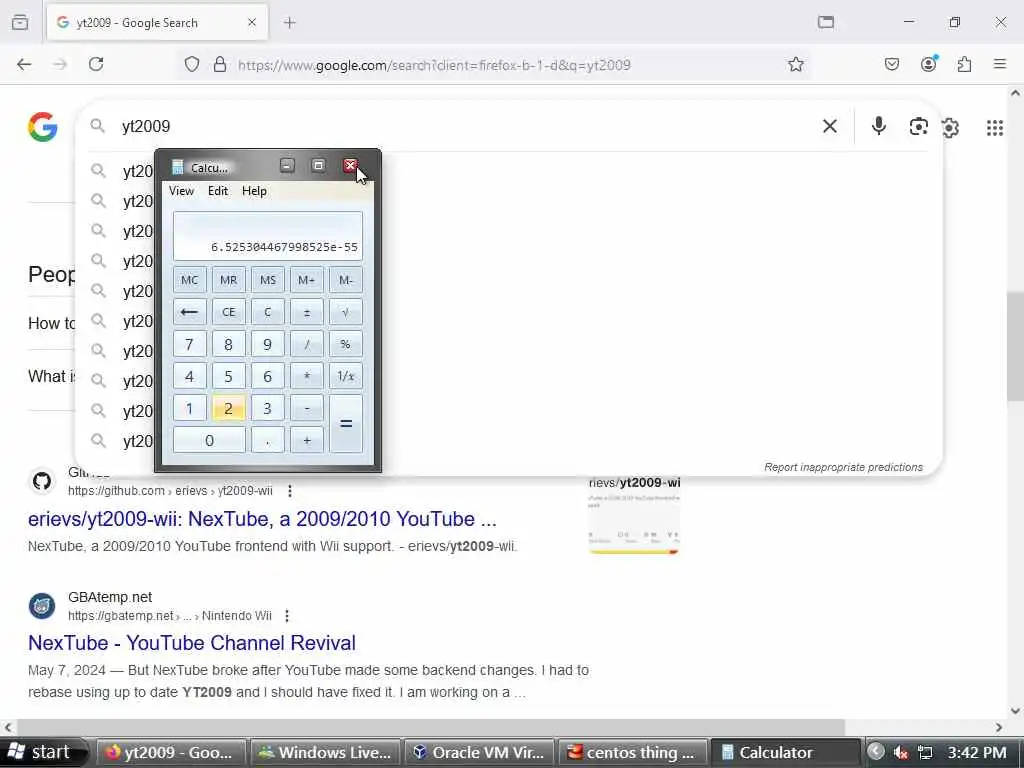The height and width of the screenshot is (768, 1024).
Task: Click the muted volume tray icon
Action: 901,753
